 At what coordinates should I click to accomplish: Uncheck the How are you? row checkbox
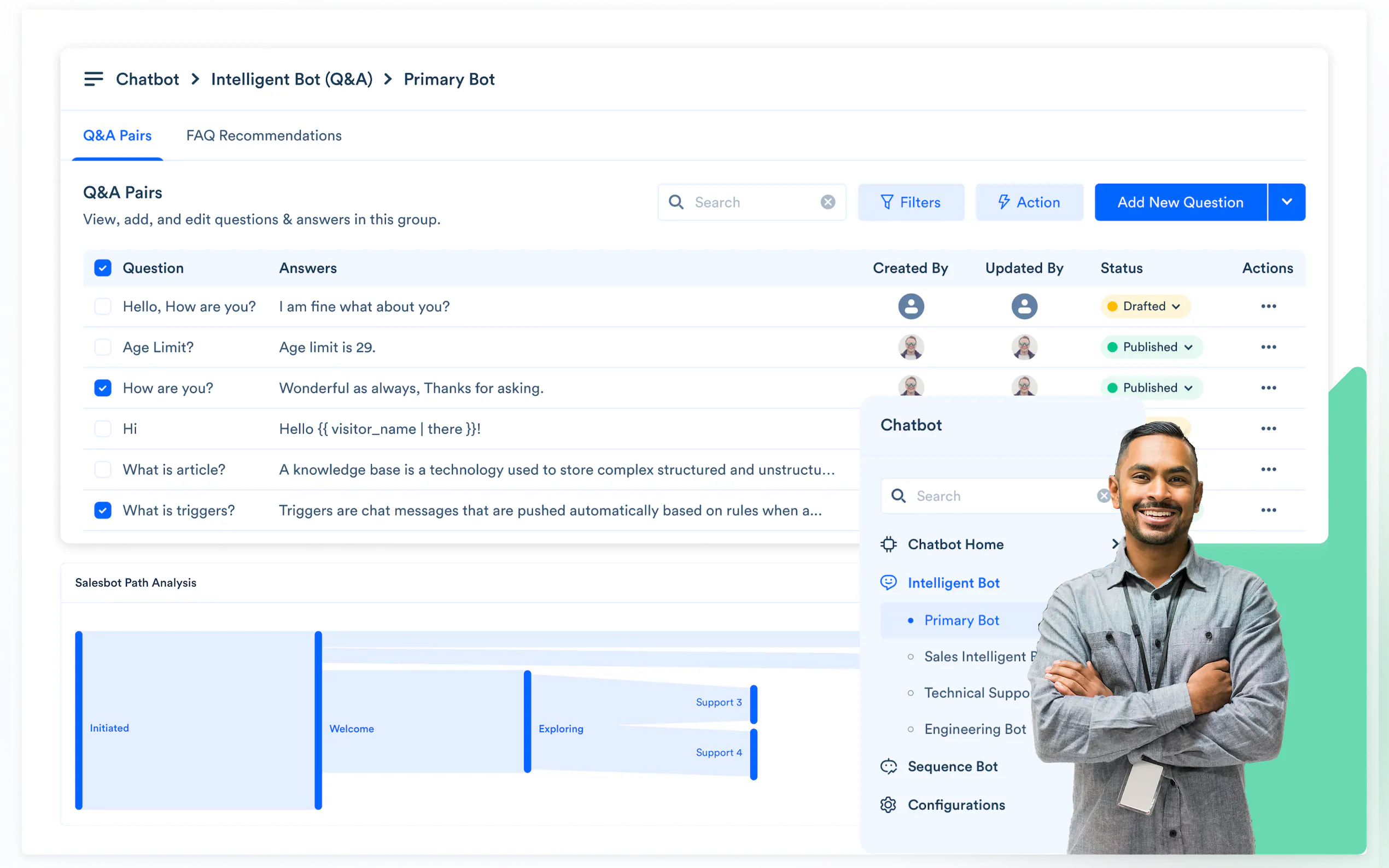(103, 388)
